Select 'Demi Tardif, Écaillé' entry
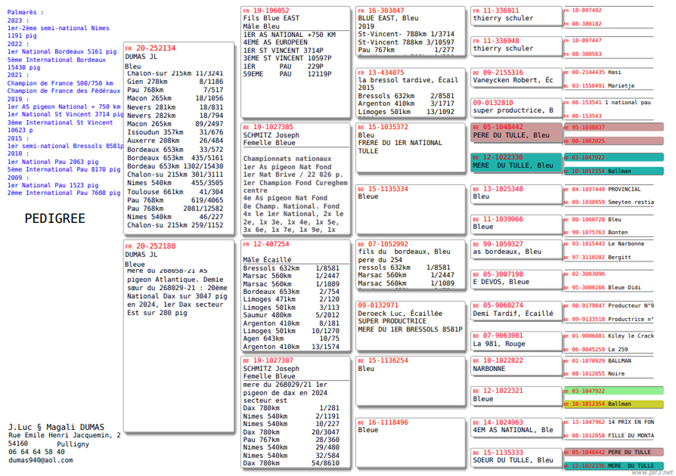 tap(516, 310)
